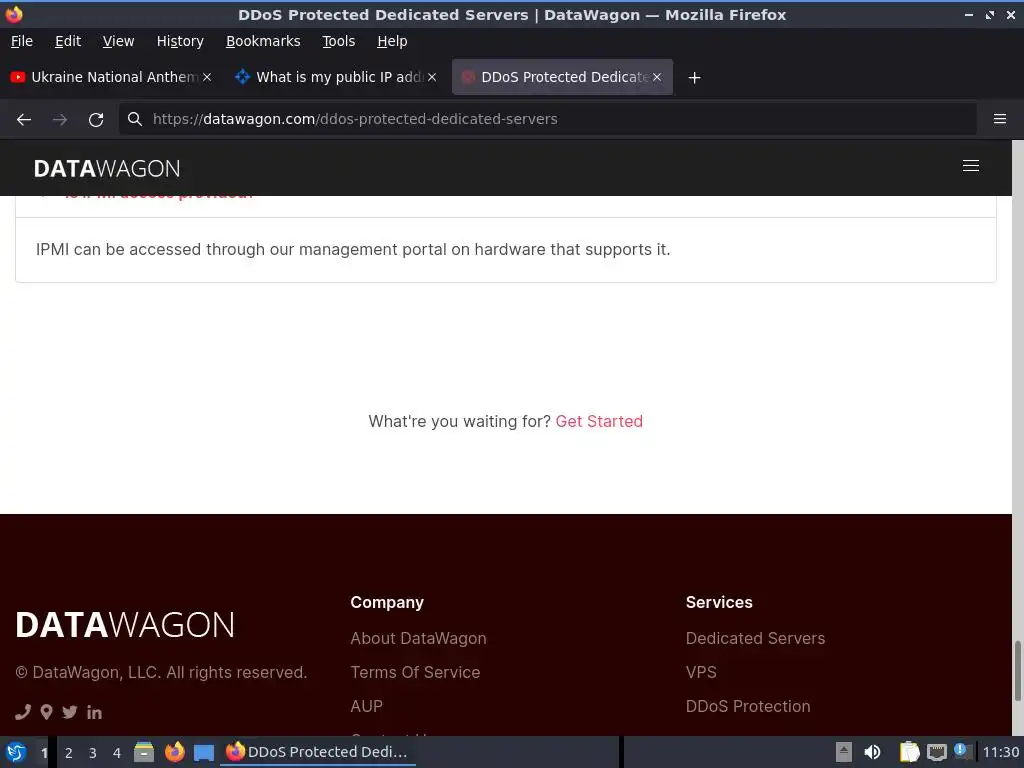Switch to workspace 4
The width and height of the screenshot is (1024, 768).
(x=117, y=753)
